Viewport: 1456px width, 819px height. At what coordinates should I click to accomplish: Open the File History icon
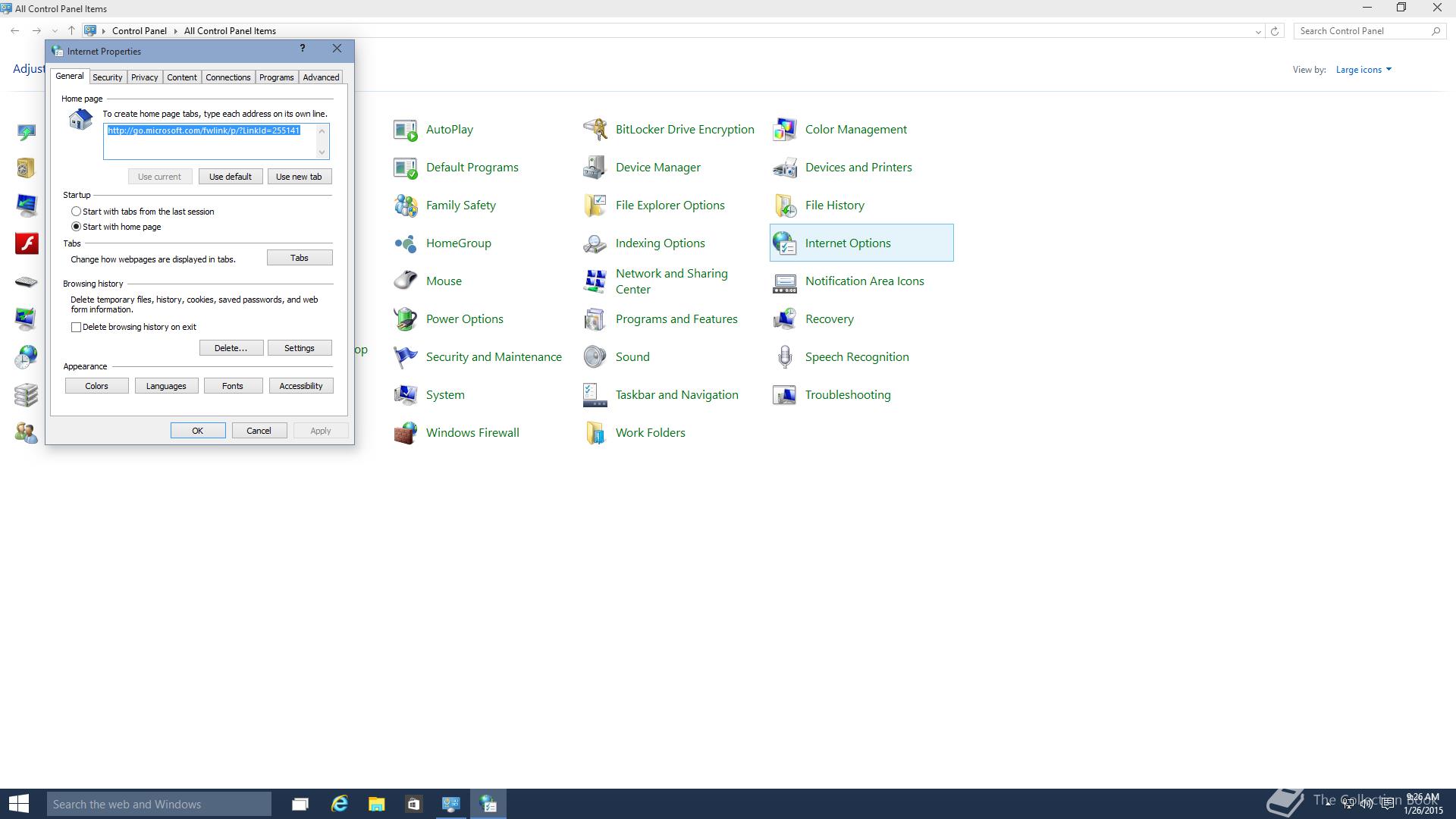785,206
